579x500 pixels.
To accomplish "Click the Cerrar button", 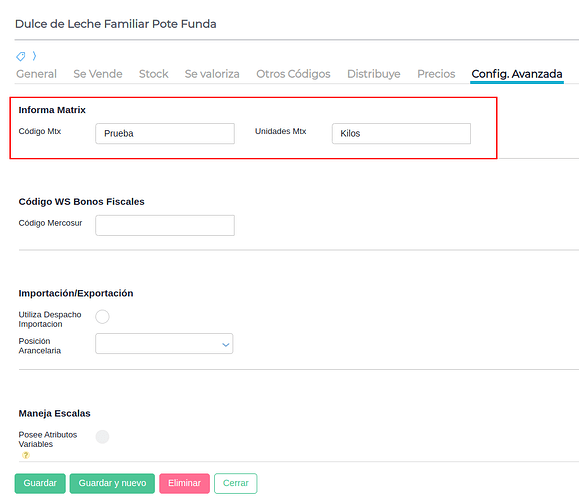I will [x=236, y=483].
